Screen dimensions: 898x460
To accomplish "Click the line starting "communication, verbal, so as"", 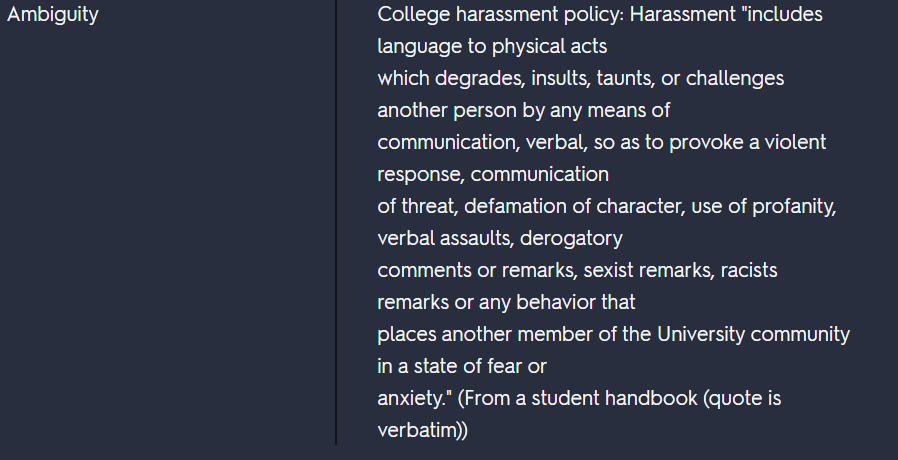I will (x=601, y=142).
